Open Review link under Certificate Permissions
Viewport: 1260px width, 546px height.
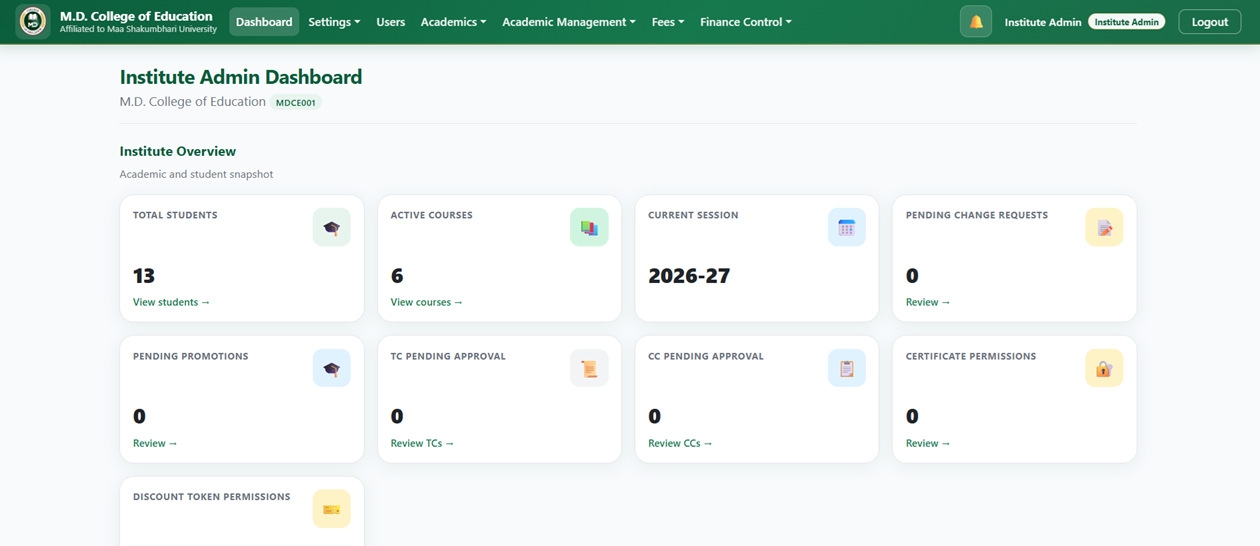pos(928,443)
